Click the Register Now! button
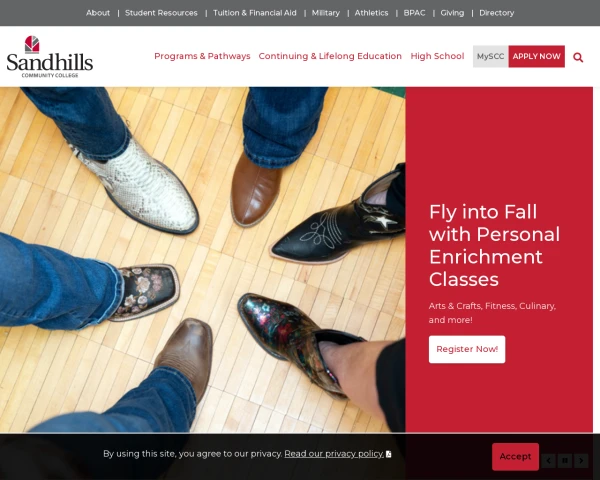The height and width of the screenshot is (480, 600). click(x=467, y=349)
